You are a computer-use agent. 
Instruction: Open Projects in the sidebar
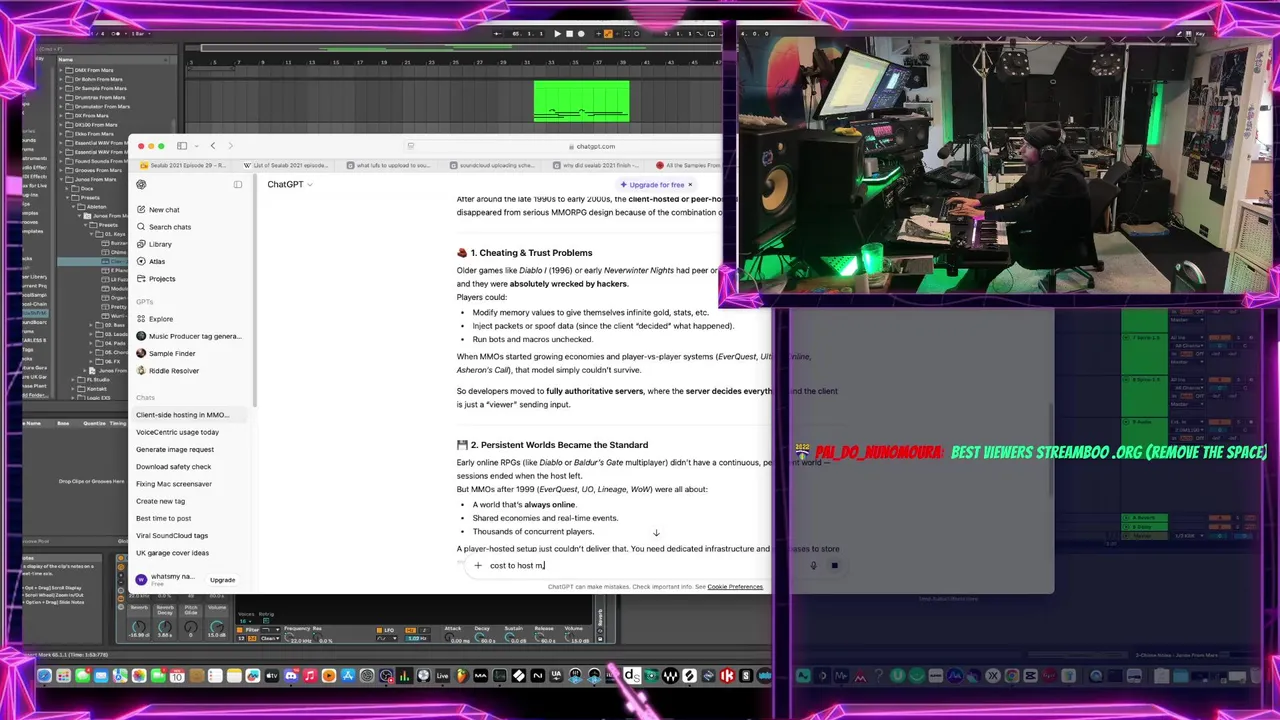click(x=162, y=279)
